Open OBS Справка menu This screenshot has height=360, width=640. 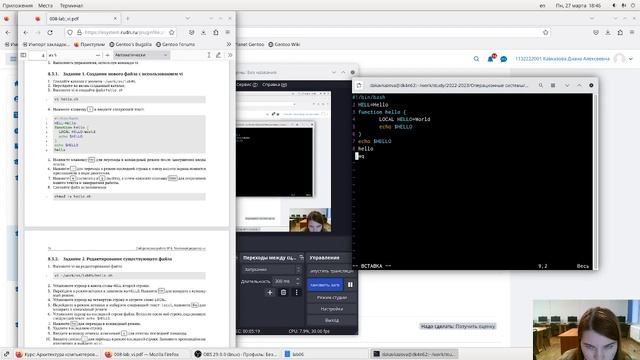click(x=274, y=84)
